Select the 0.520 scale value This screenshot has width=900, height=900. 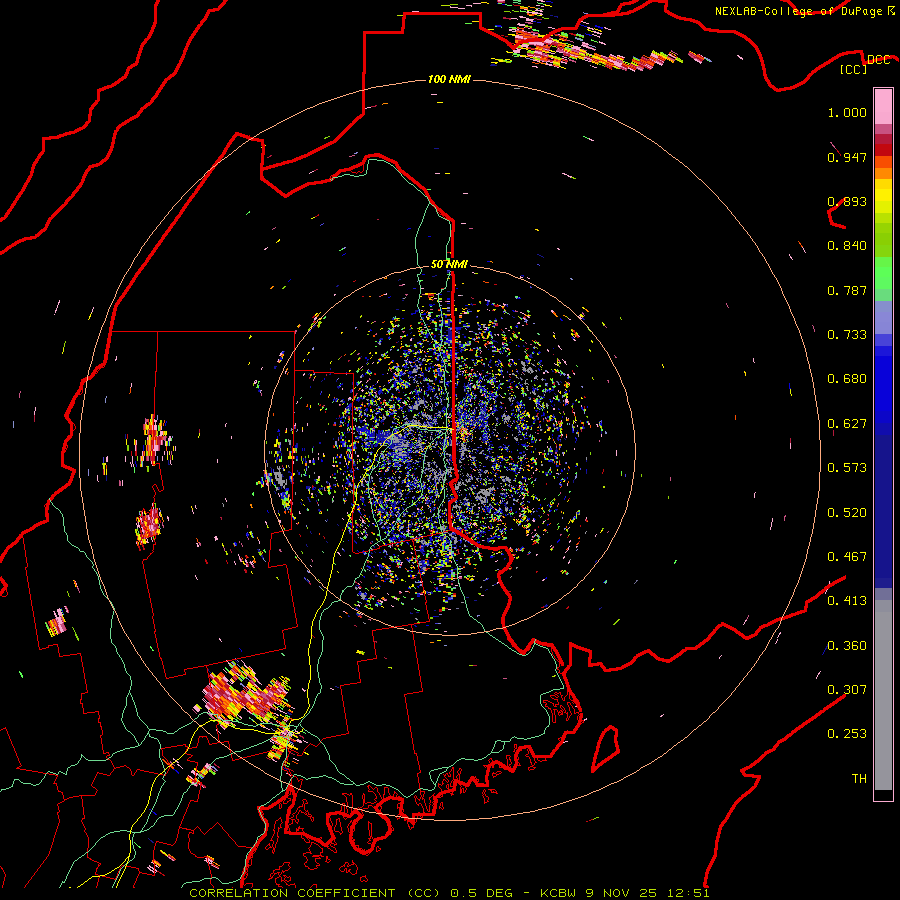pos(847,513)
